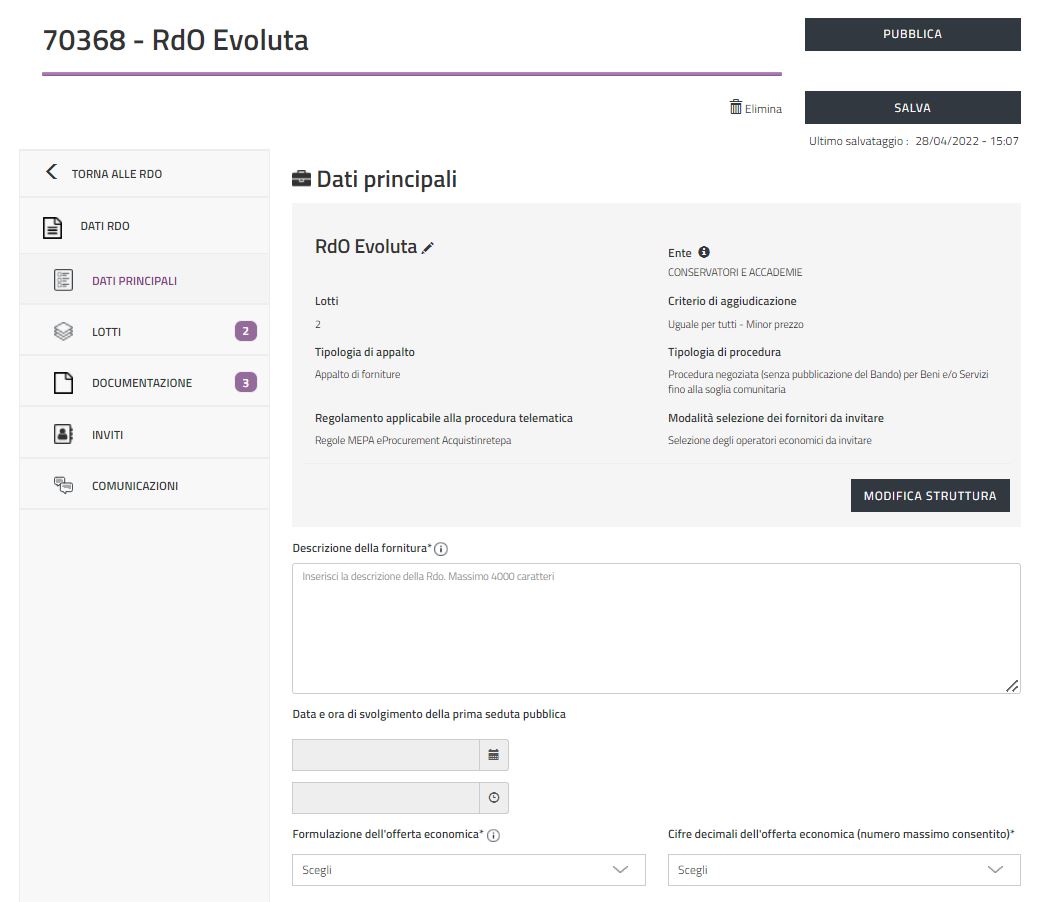Click info icon beside Descrizione della fornitura
This screenshot has height=902, width=1037.
(441, 549)
